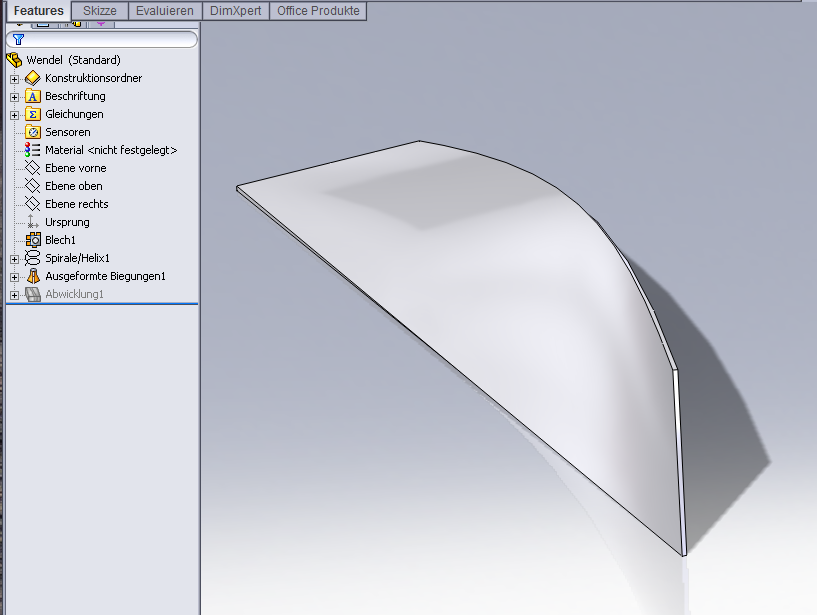Switch to the Features tab

[x=39, y=11]
